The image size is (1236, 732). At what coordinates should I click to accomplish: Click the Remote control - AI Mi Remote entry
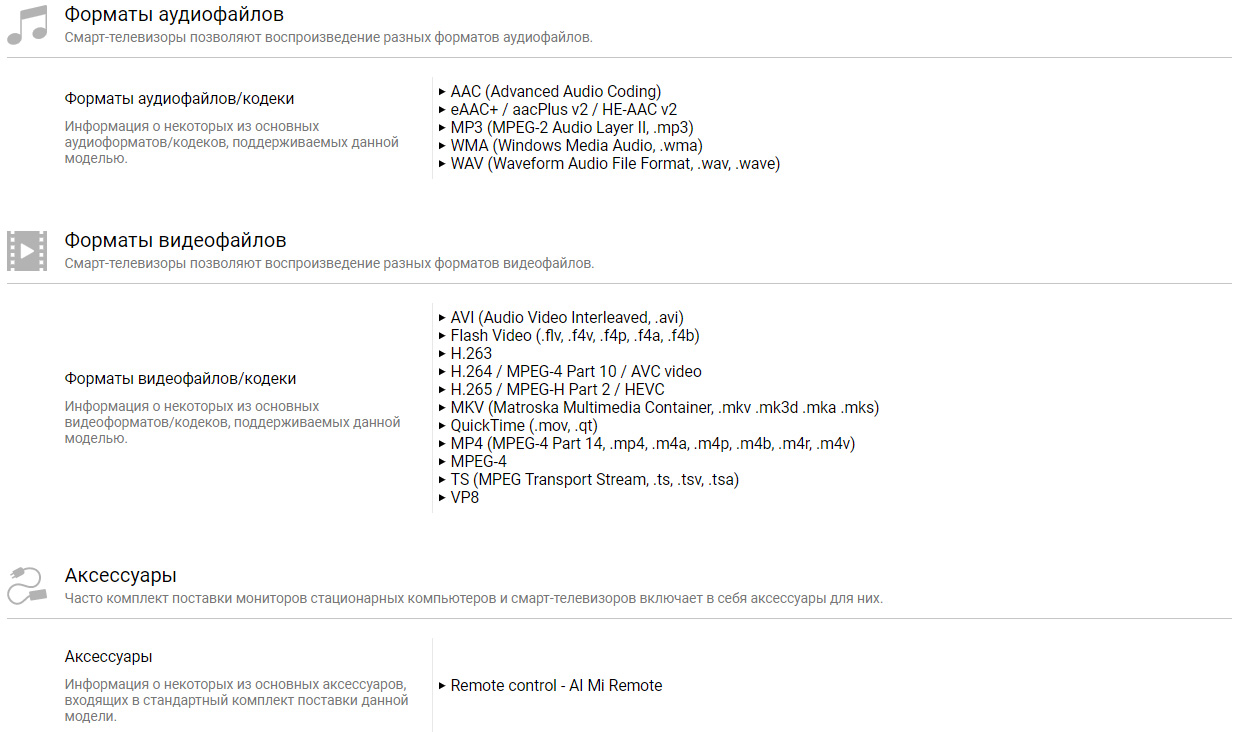556,686
